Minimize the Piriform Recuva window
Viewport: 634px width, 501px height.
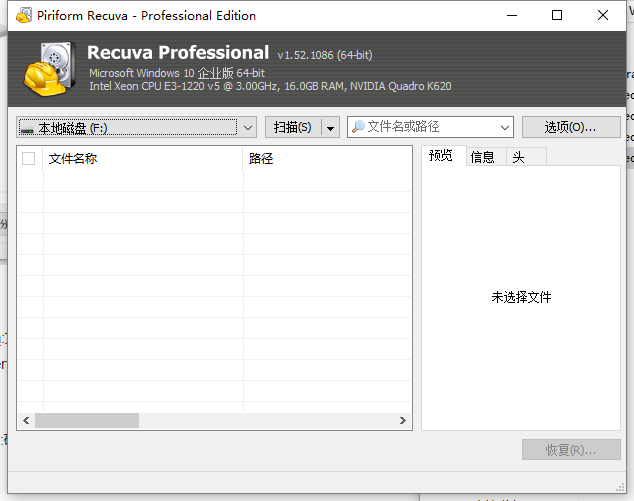[x=512, y=15]
